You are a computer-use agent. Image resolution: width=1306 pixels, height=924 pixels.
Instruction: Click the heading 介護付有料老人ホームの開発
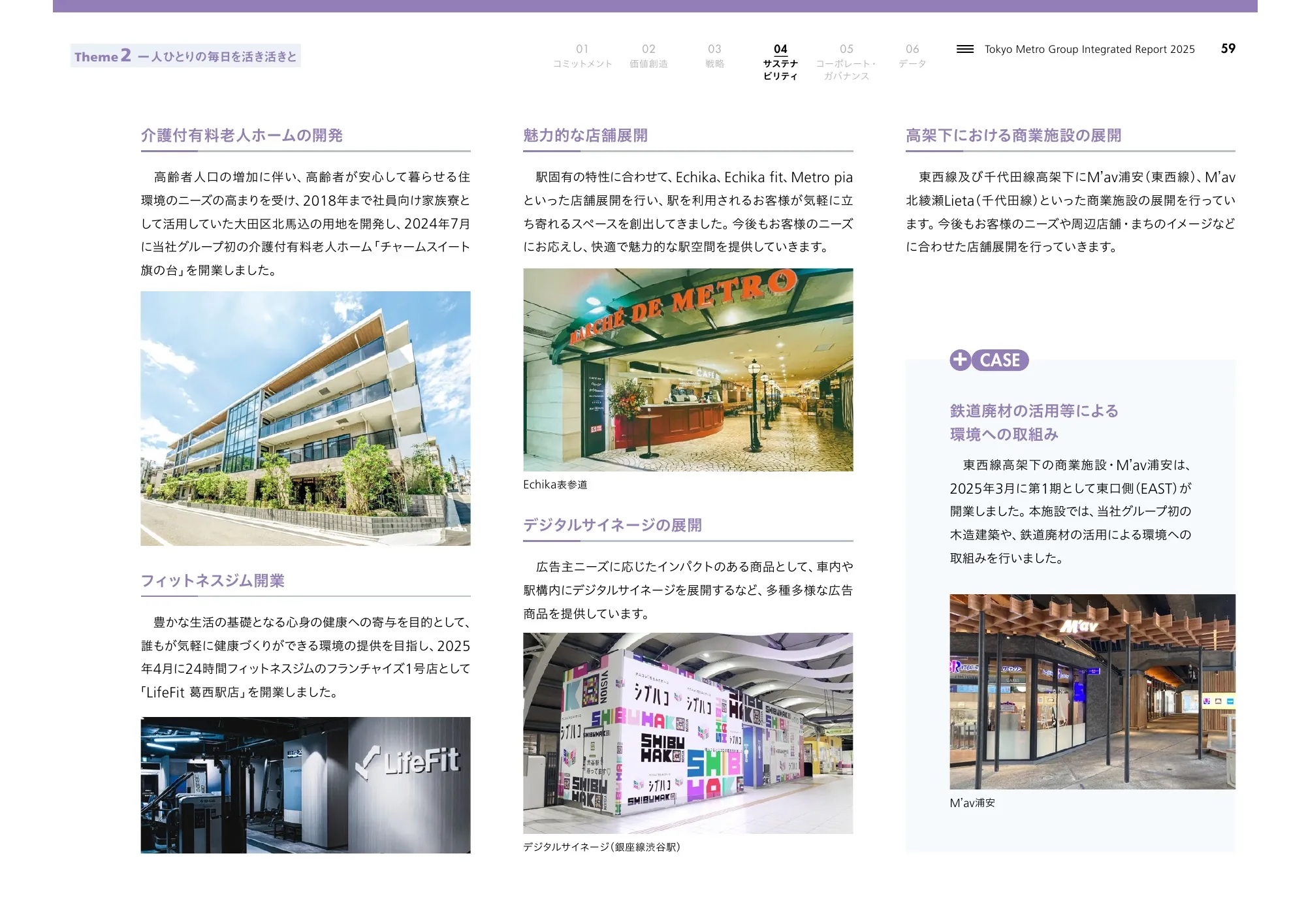[242, 135]
